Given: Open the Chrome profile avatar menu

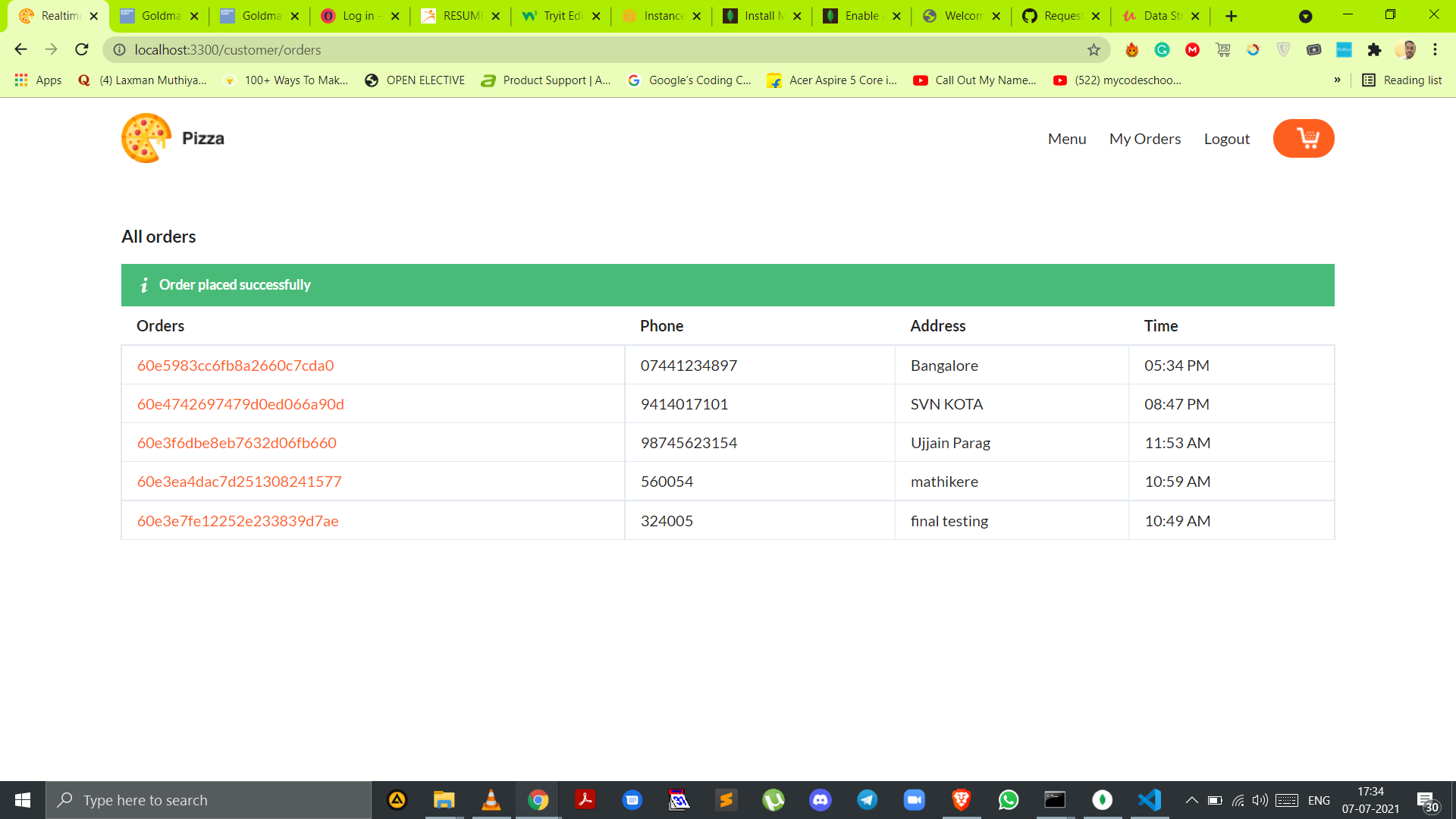Looking at the screenshot, I should [1407, 49].
